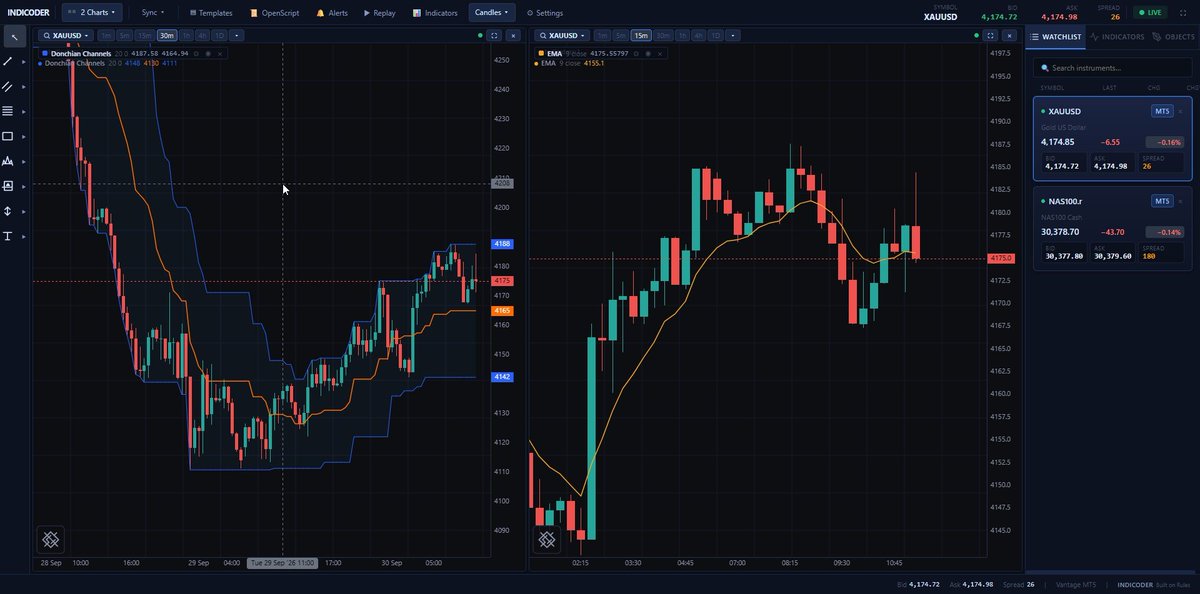Click the Donchian Channels blue color swatch
Screen dimensions: 1200x594
point(46,53)
